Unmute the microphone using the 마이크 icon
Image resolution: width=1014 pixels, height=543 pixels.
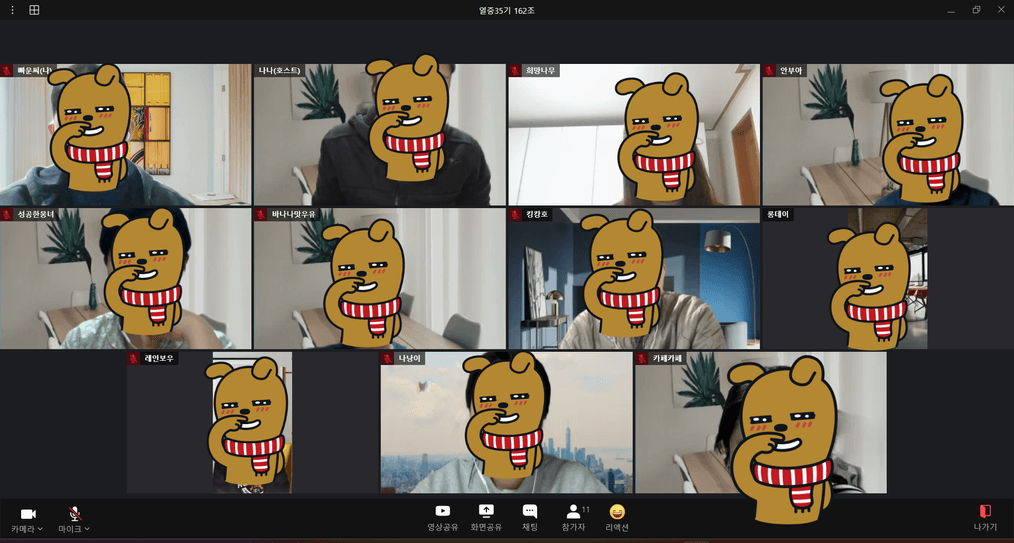pyautogui.click(x=76, y=514)
